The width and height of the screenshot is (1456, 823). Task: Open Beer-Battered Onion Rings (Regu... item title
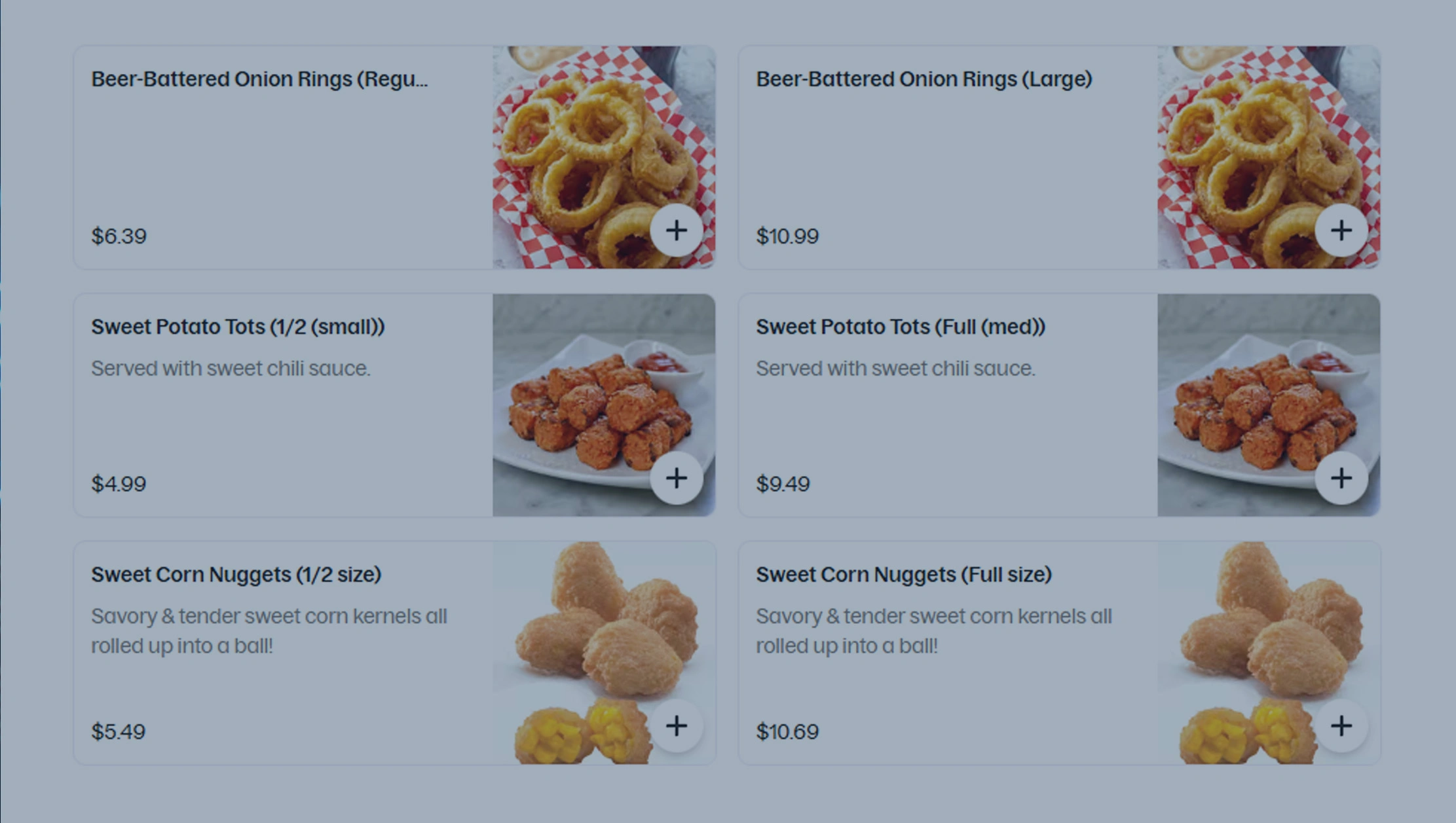[x=259, y=79]
